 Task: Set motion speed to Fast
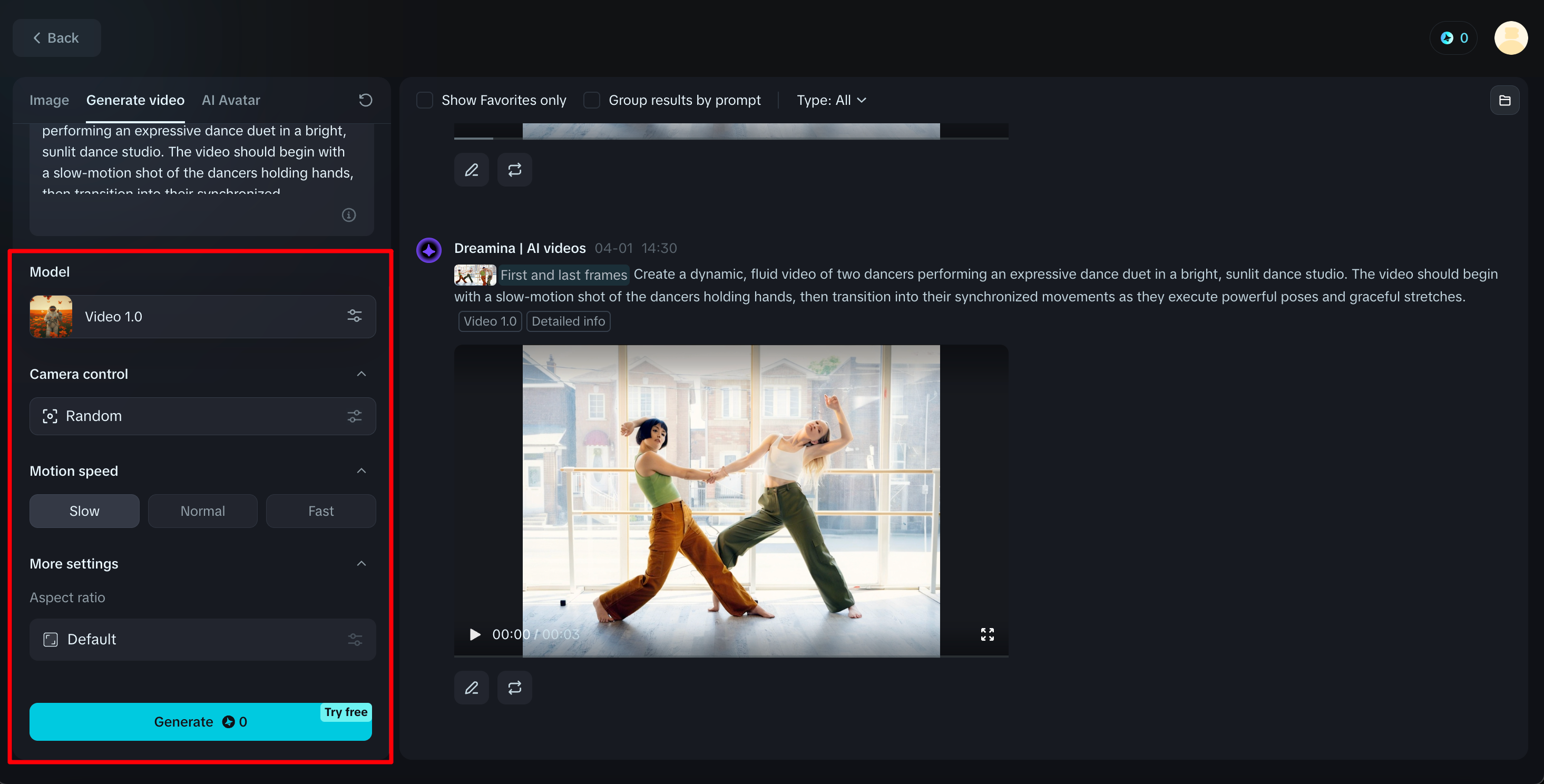point(321,511)
